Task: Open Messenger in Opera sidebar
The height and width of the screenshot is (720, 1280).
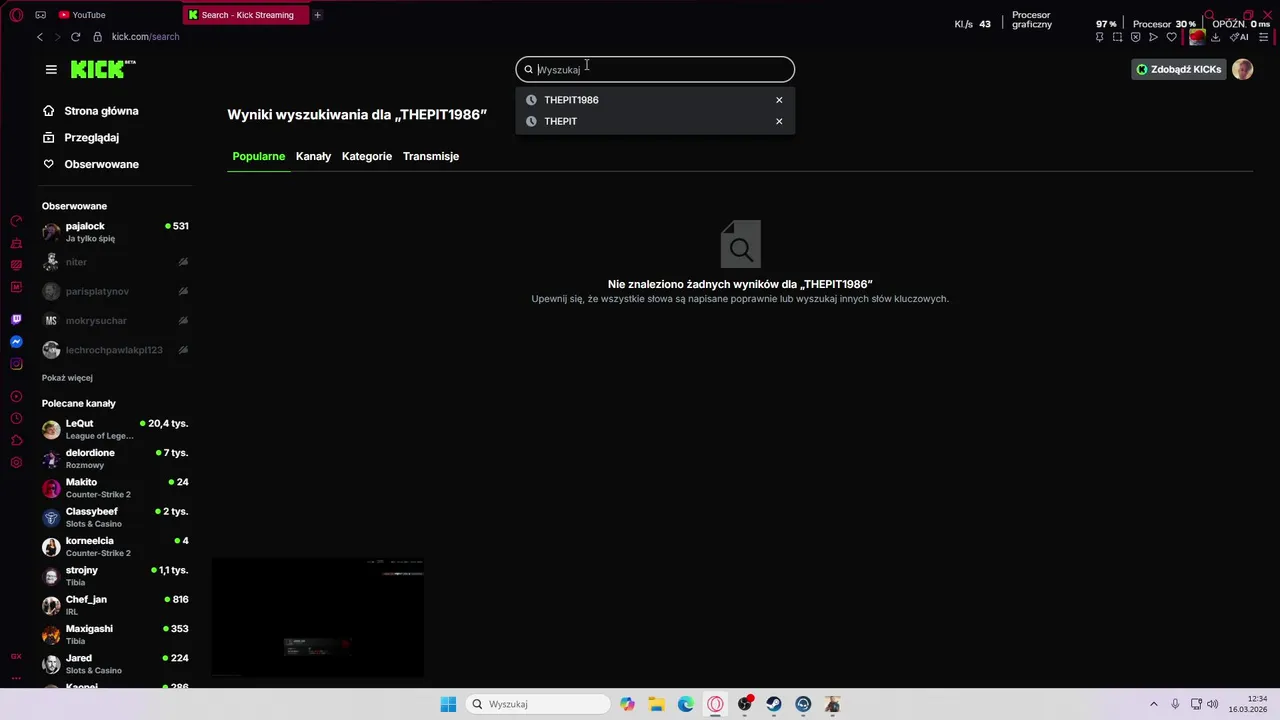Action: 16,342
